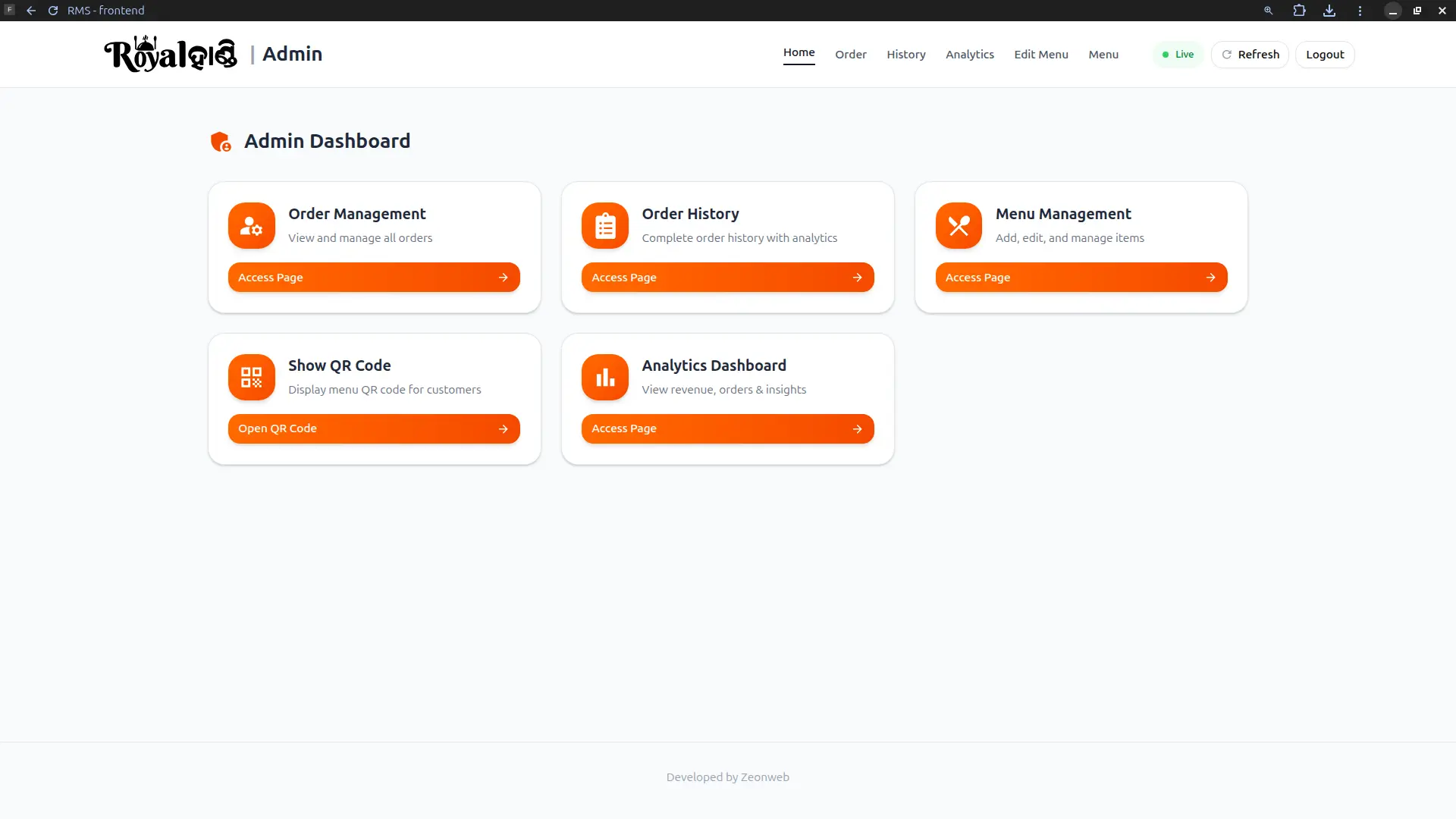This screenshot has width=1456, height=819.
Task: Open the three-dot browser menu
Action: (1360, 11)
